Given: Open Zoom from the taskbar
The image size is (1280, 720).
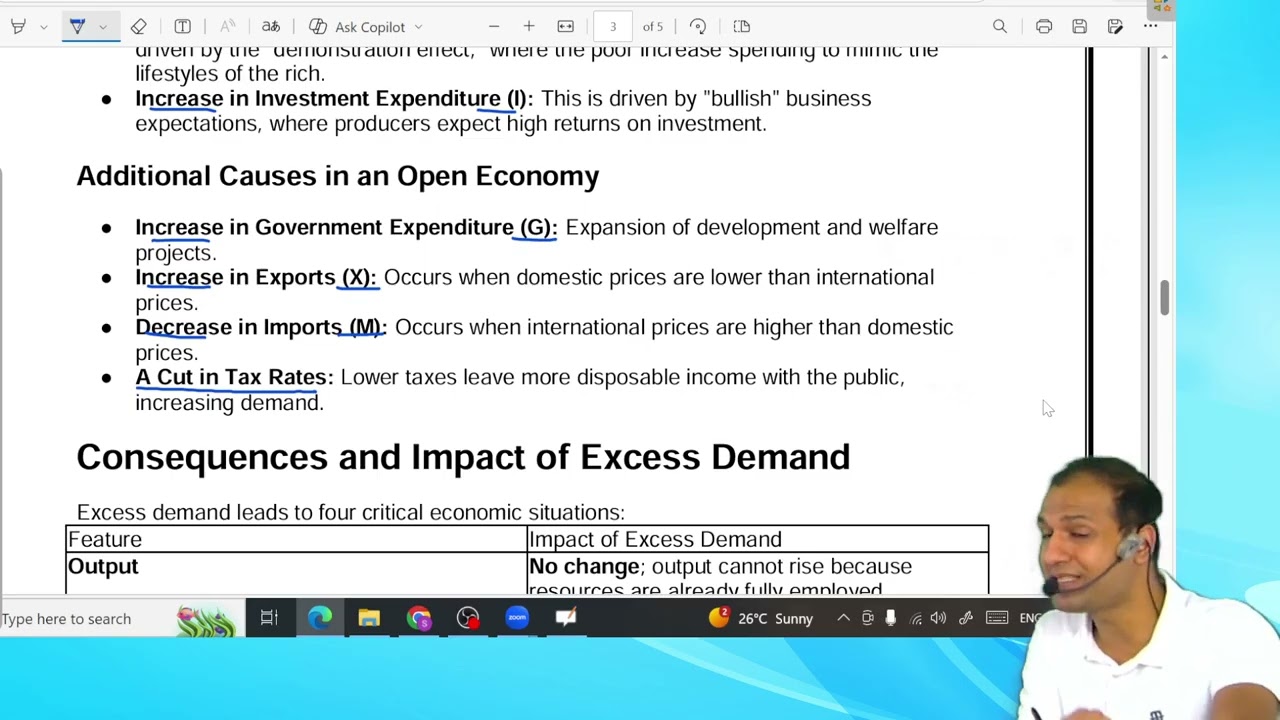Looking at the screenshot, I should coord(517,619).
